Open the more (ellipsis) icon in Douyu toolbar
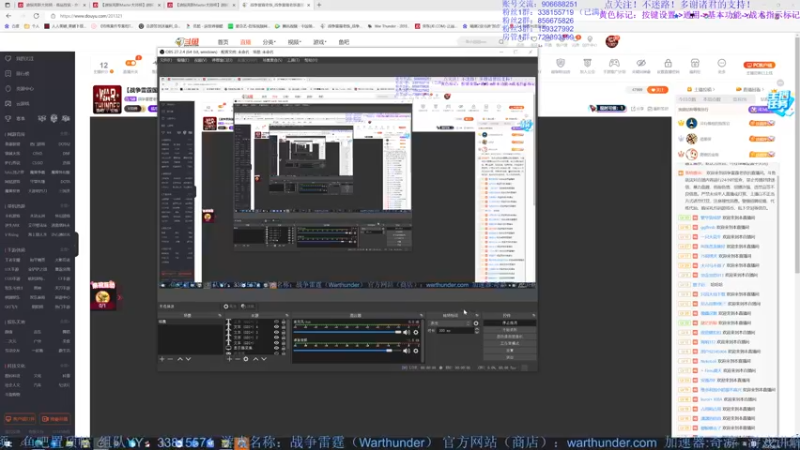 (x=721, y=64)
